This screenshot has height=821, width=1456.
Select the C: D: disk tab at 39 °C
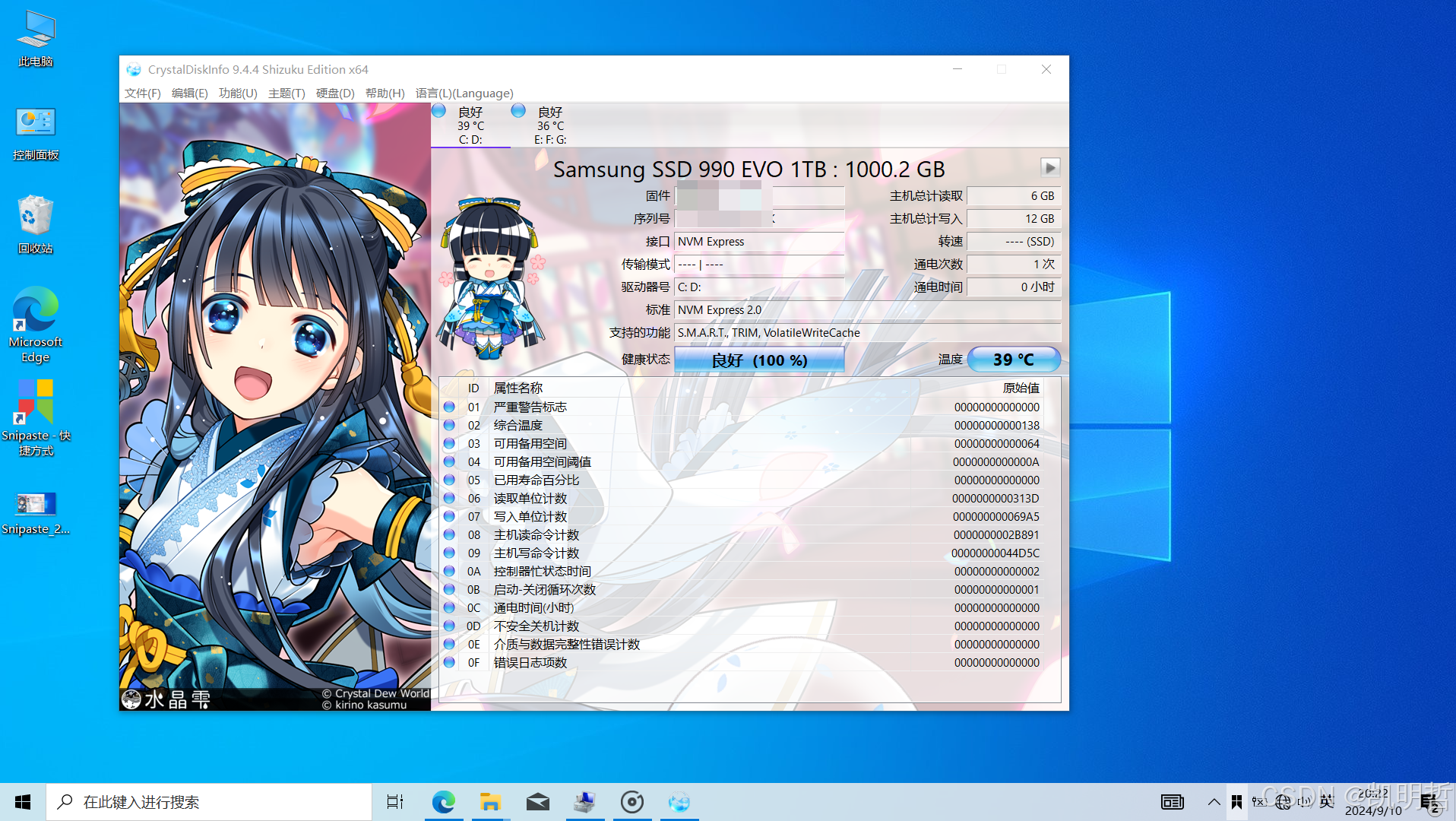(x=470, y=125)
